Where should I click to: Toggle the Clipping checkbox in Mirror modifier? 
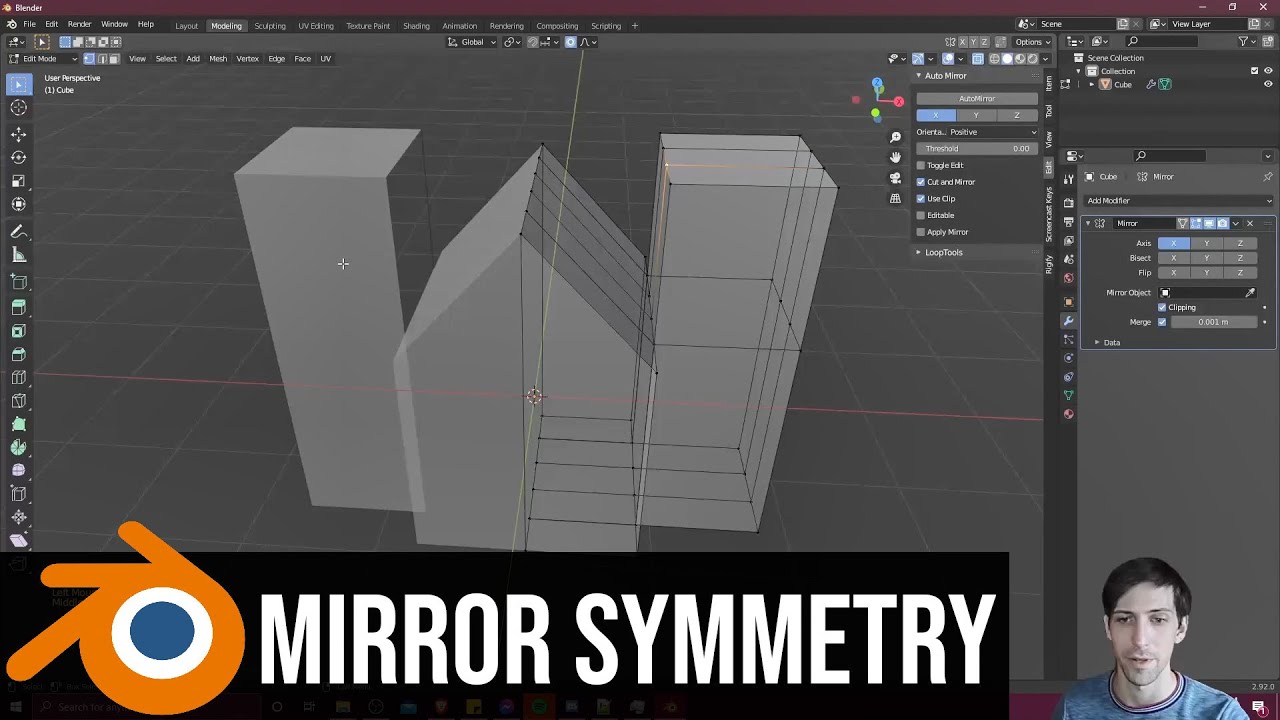click(x=1162, y=307)
